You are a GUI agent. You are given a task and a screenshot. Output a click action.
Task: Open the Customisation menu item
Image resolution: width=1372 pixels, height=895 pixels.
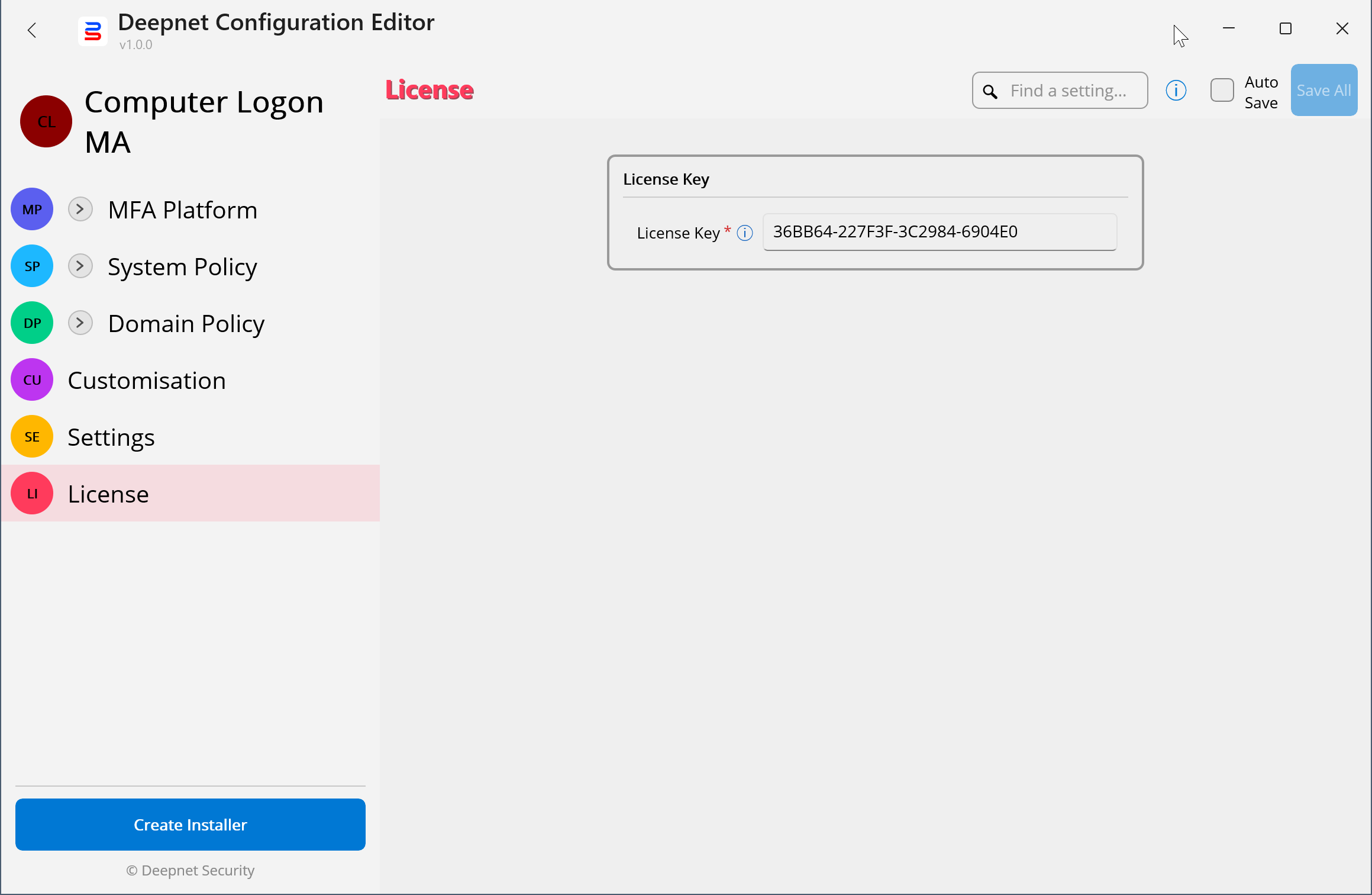coord(147,380)
